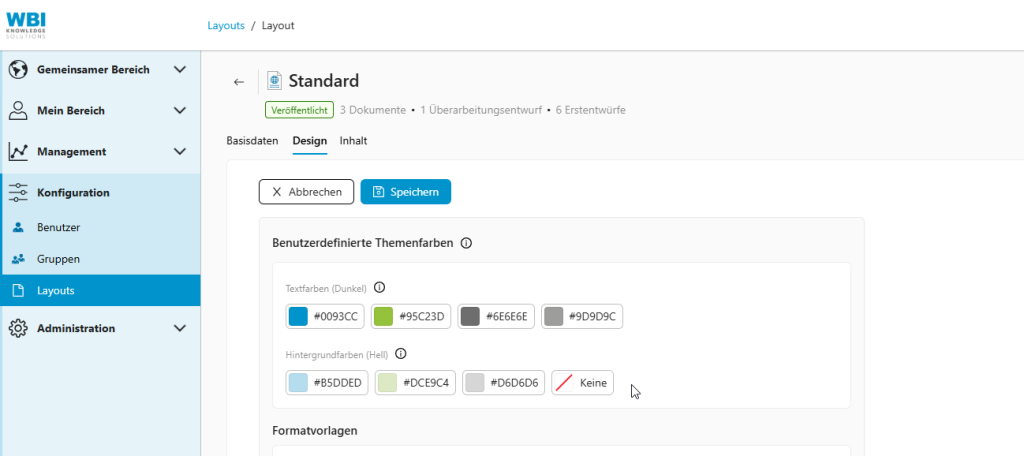The image size is (1024, 456).
Task: Expand the Administration chevron
Action: (x=180, y=328)
